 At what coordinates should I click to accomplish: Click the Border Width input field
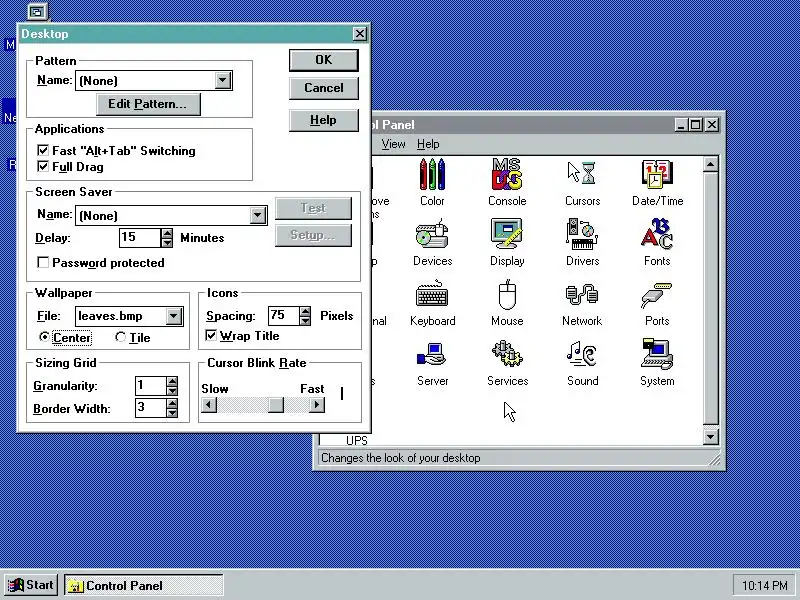151,408
